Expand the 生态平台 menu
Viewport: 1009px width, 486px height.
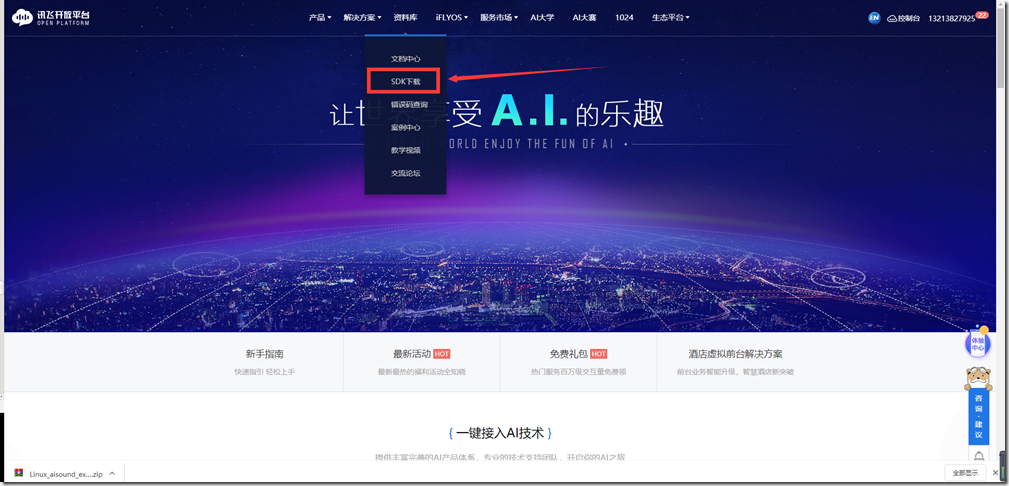(671, 17)
